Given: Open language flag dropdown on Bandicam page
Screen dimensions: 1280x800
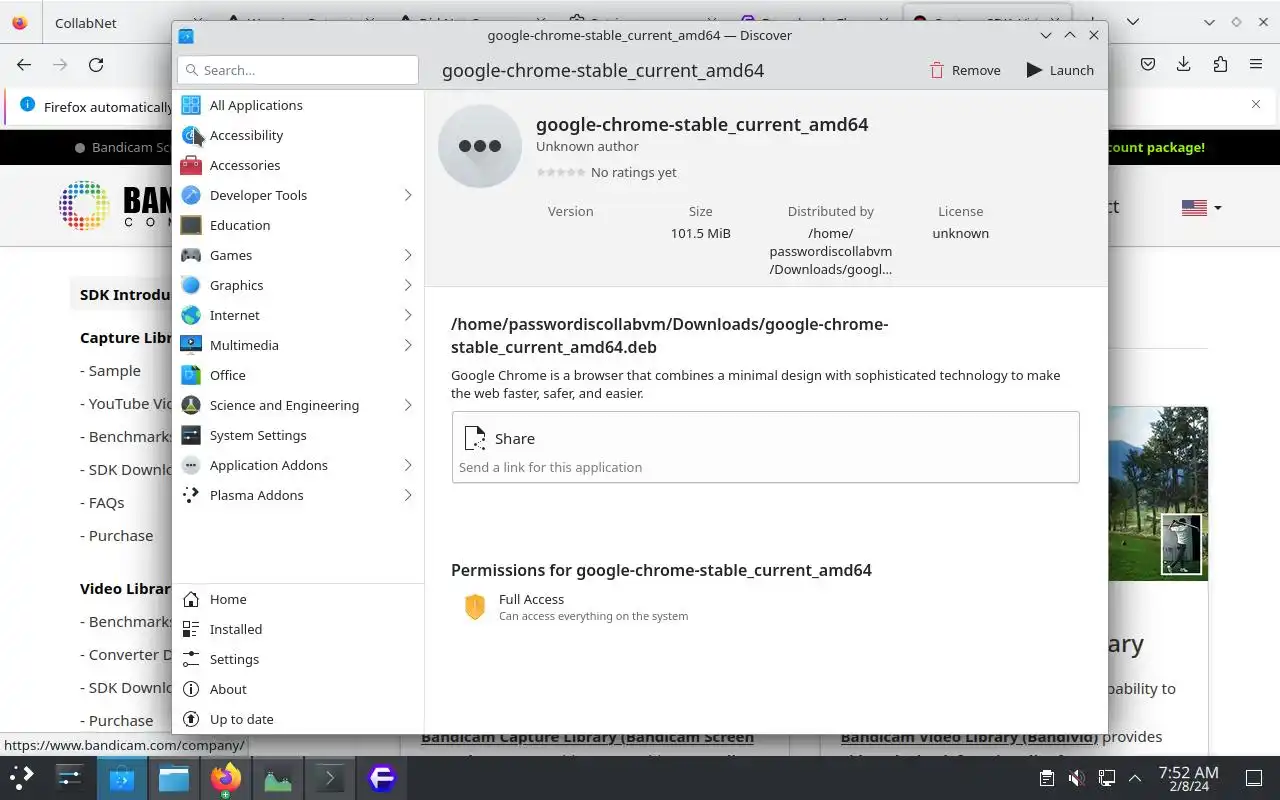Looking at the screenshot, I should (1201, 208).
